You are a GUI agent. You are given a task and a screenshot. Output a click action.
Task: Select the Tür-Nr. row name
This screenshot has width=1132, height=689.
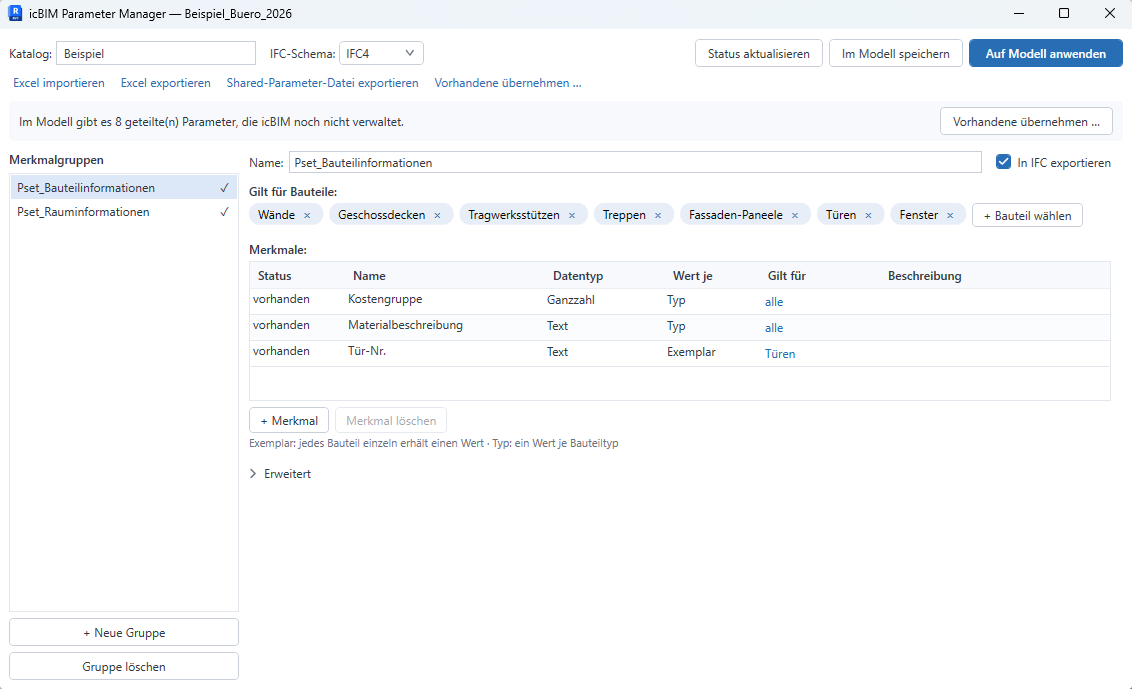click(x=367, y=351)
